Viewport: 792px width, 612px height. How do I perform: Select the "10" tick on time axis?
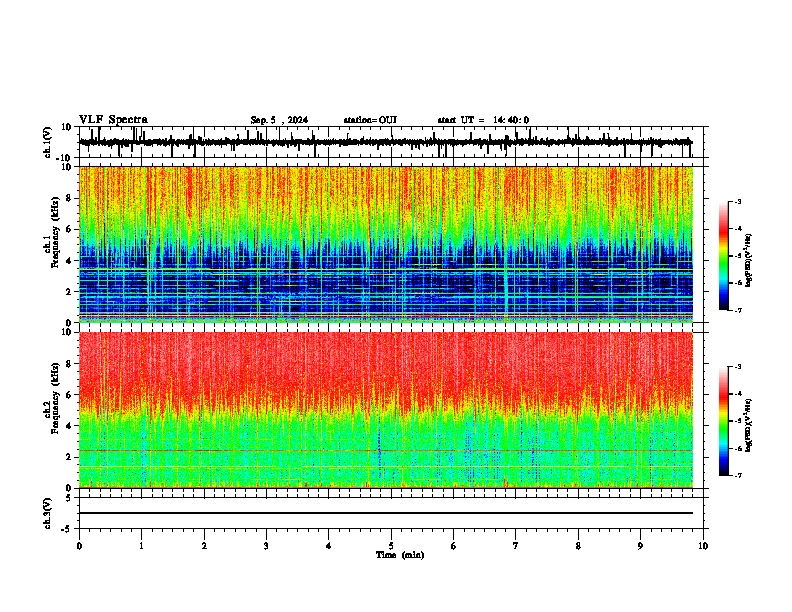(703, 546)
